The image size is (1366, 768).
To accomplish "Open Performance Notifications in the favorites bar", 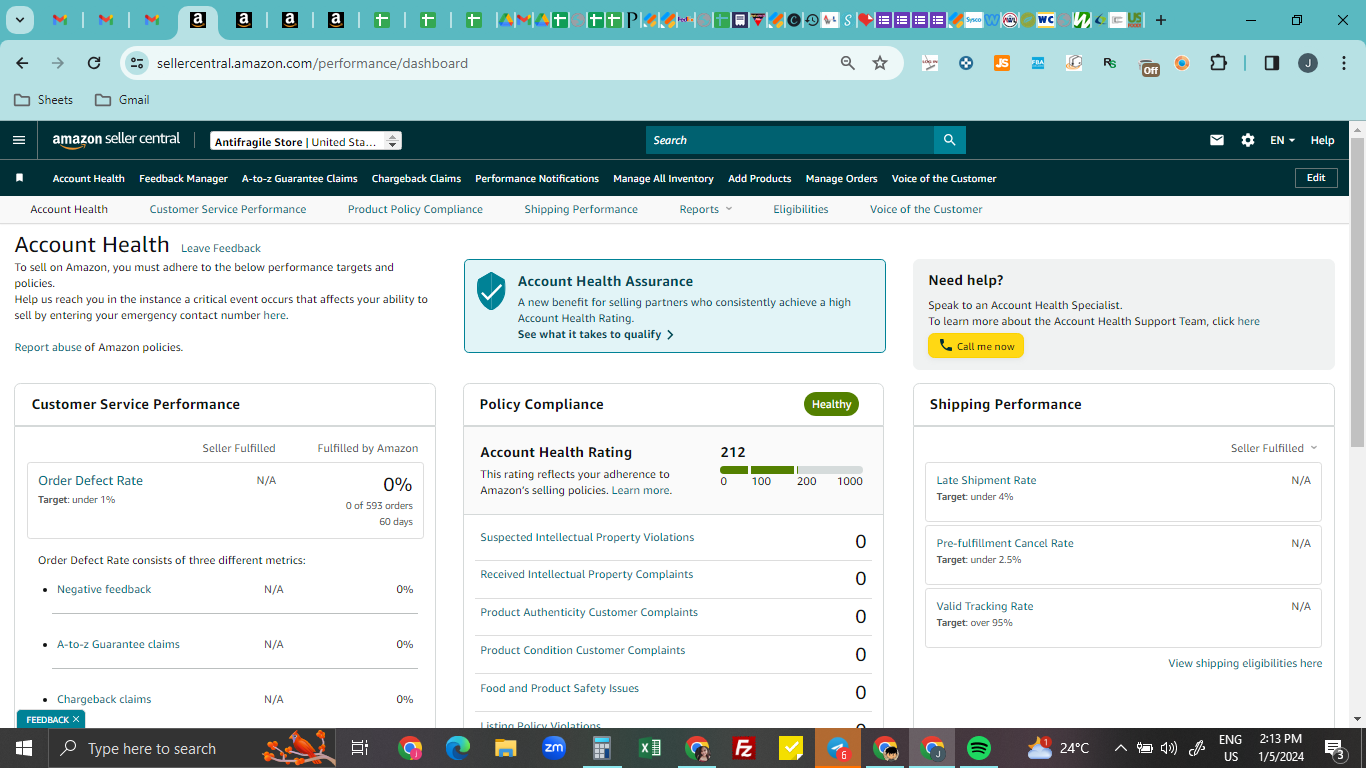I will coord(537,178).
